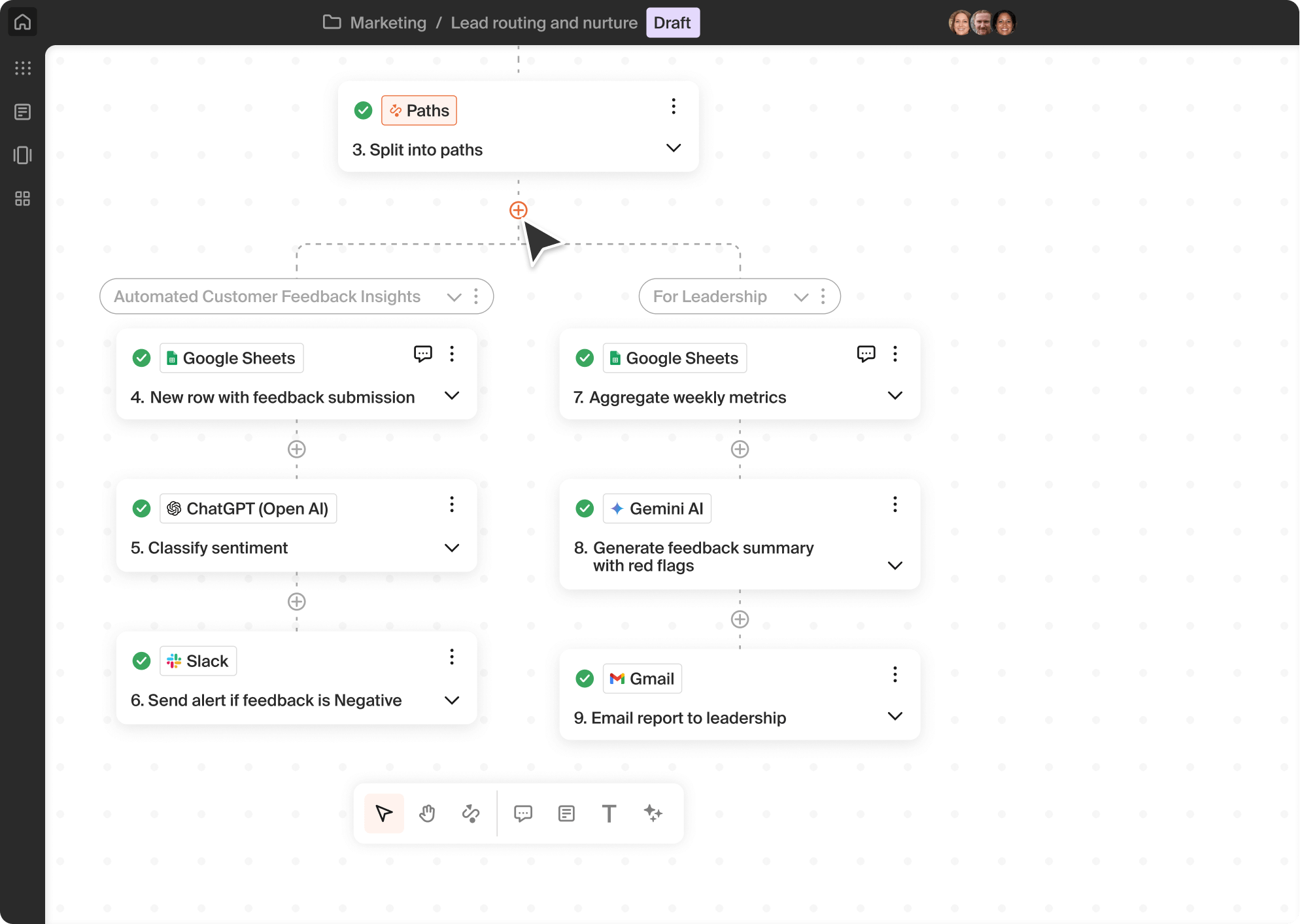
Task: Open the apps grid in sidebar
Action: [22, 68]
